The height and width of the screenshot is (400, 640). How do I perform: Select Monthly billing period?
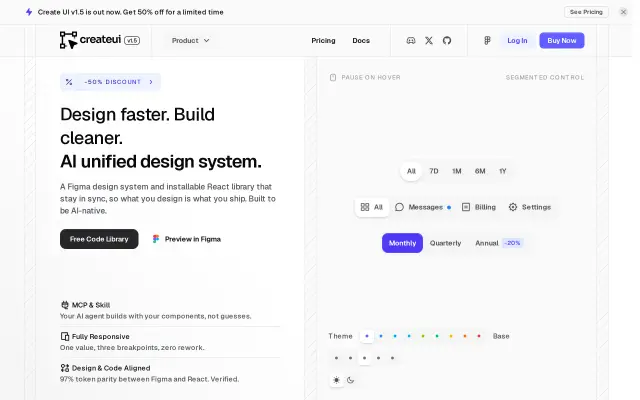(x=402, y=243)
